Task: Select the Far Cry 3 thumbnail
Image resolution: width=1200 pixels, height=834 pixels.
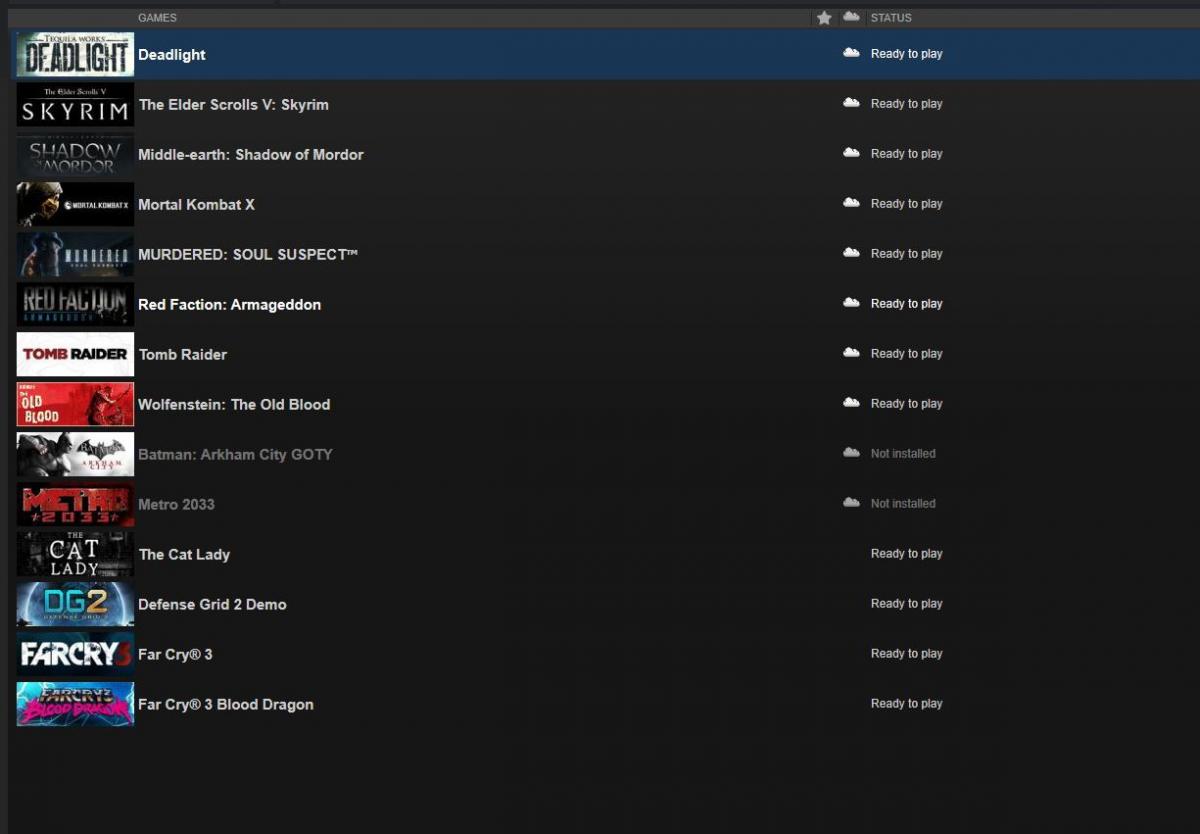Action: 75,654
